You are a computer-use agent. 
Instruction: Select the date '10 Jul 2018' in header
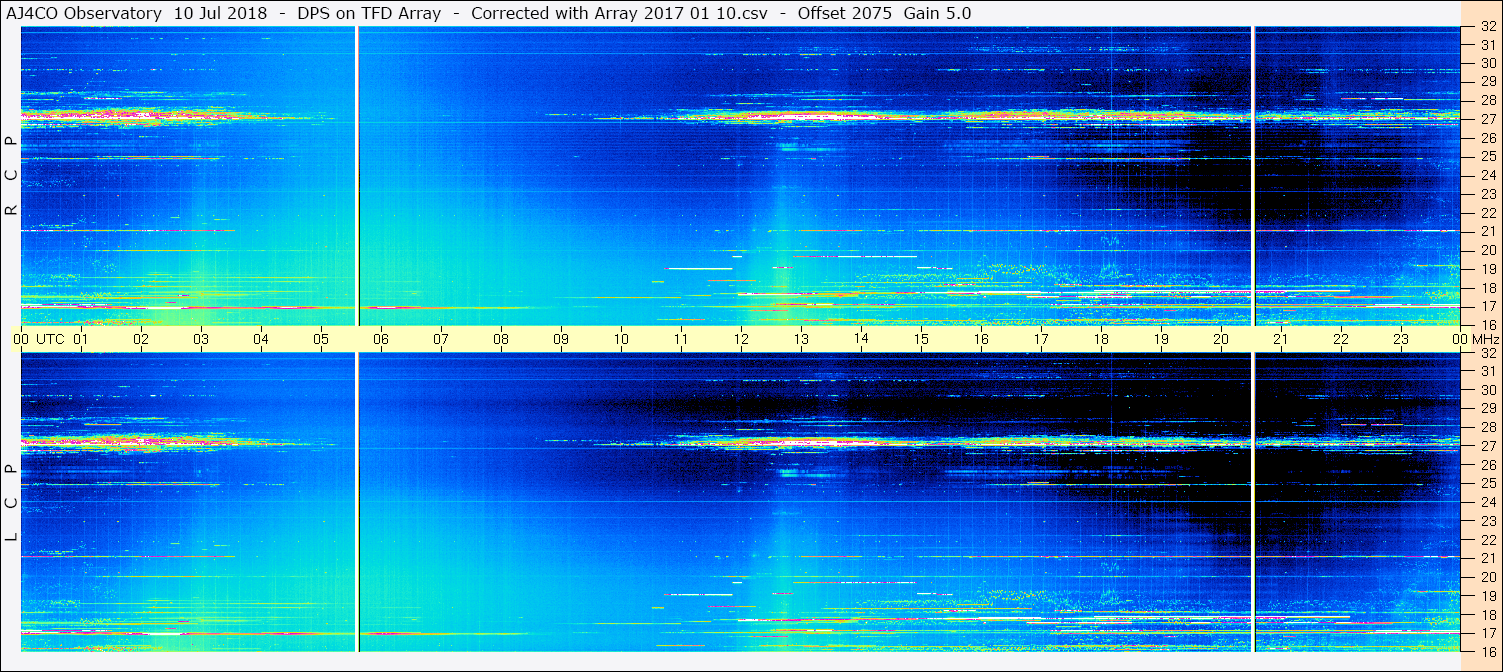(220, 13)
